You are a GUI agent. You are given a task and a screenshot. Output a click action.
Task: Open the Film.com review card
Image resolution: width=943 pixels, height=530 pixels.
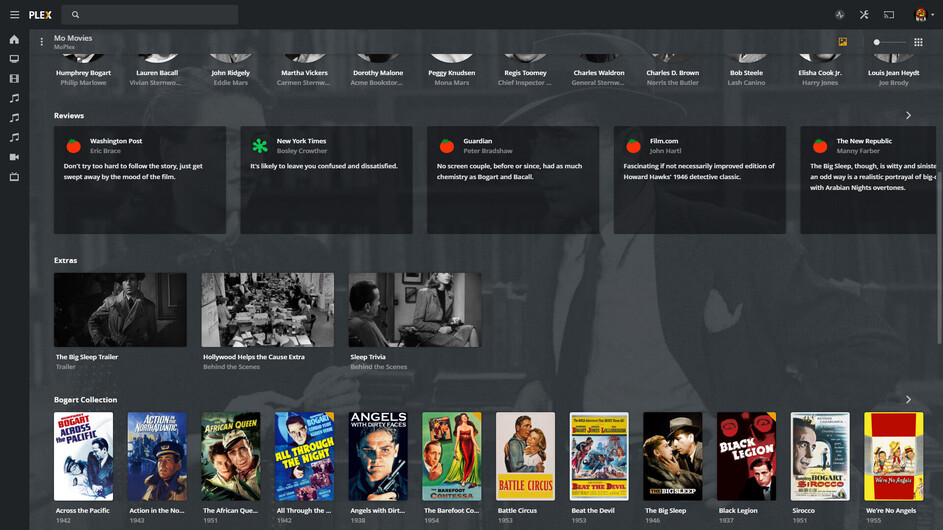699,180
